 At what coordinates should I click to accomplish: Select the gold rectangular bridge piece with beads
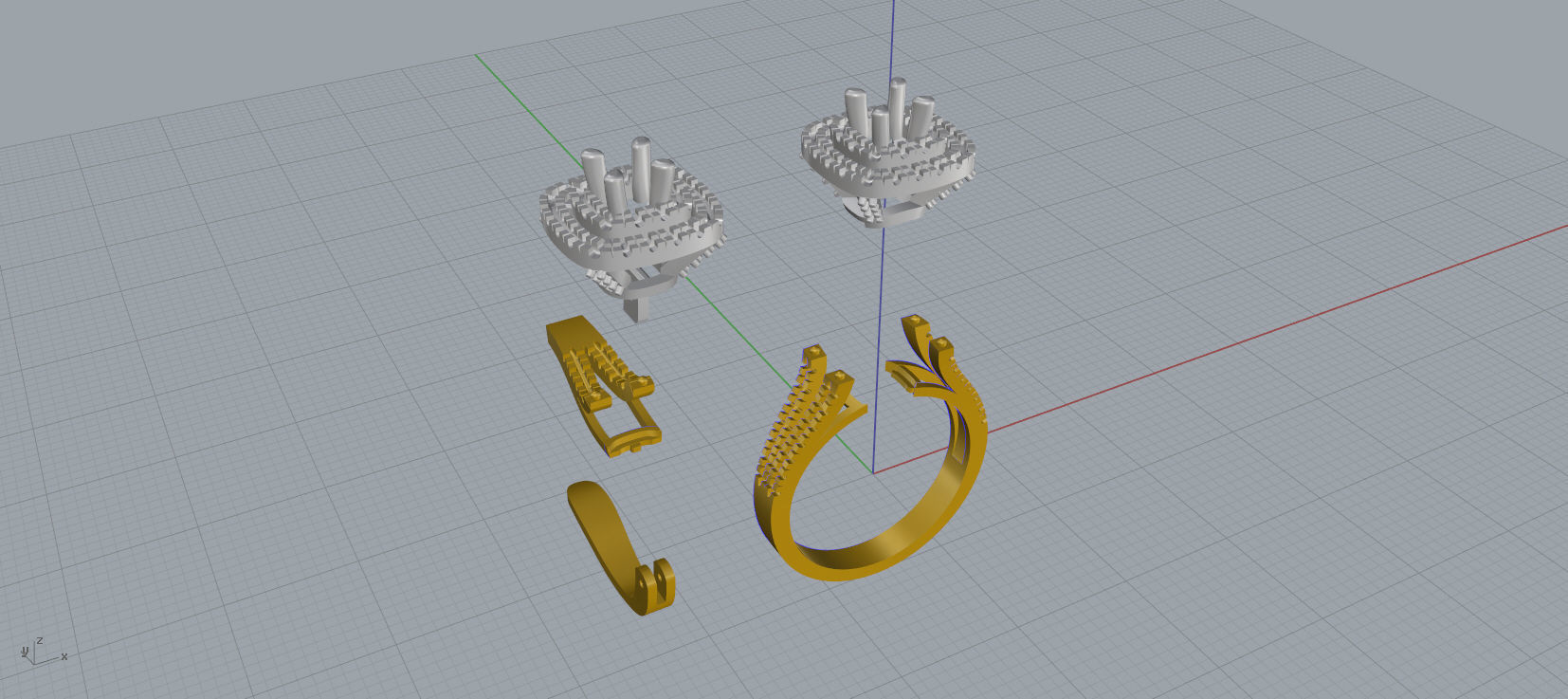point(602,387)
